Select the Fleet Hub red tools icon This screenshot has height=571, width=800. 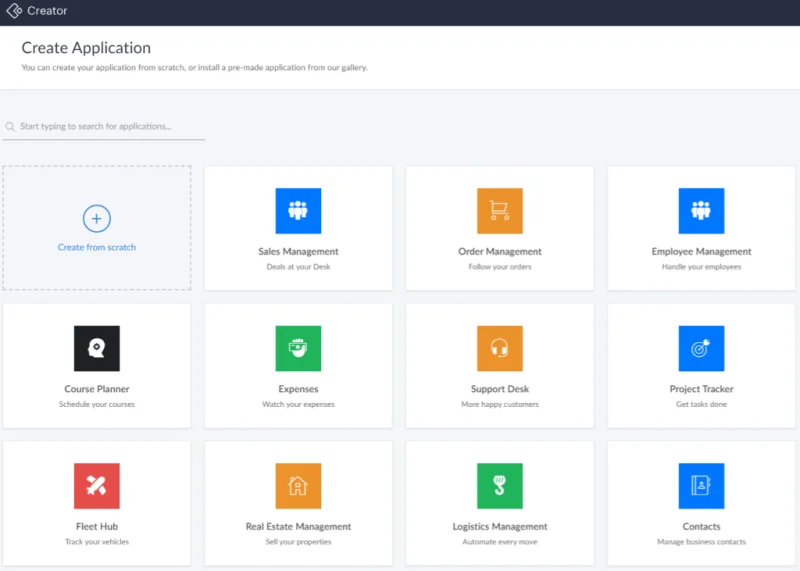[97, 486]
